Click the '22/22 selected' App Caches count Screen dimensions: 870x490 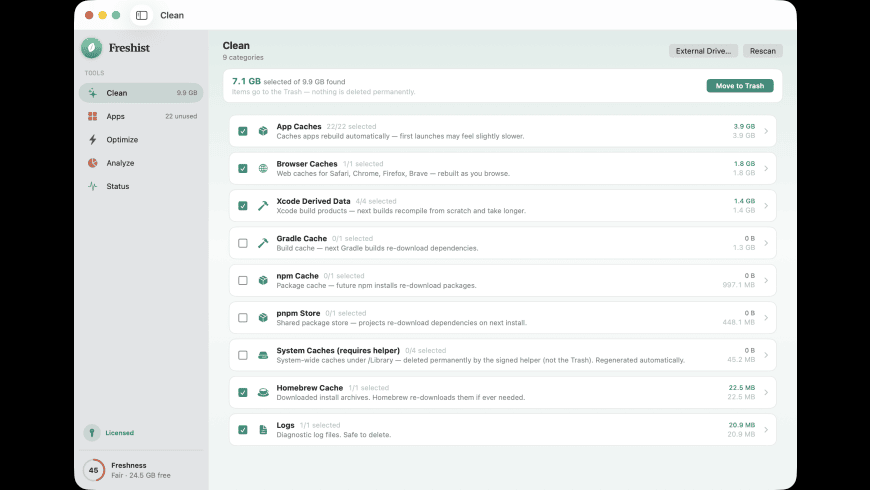click(351, 127)
